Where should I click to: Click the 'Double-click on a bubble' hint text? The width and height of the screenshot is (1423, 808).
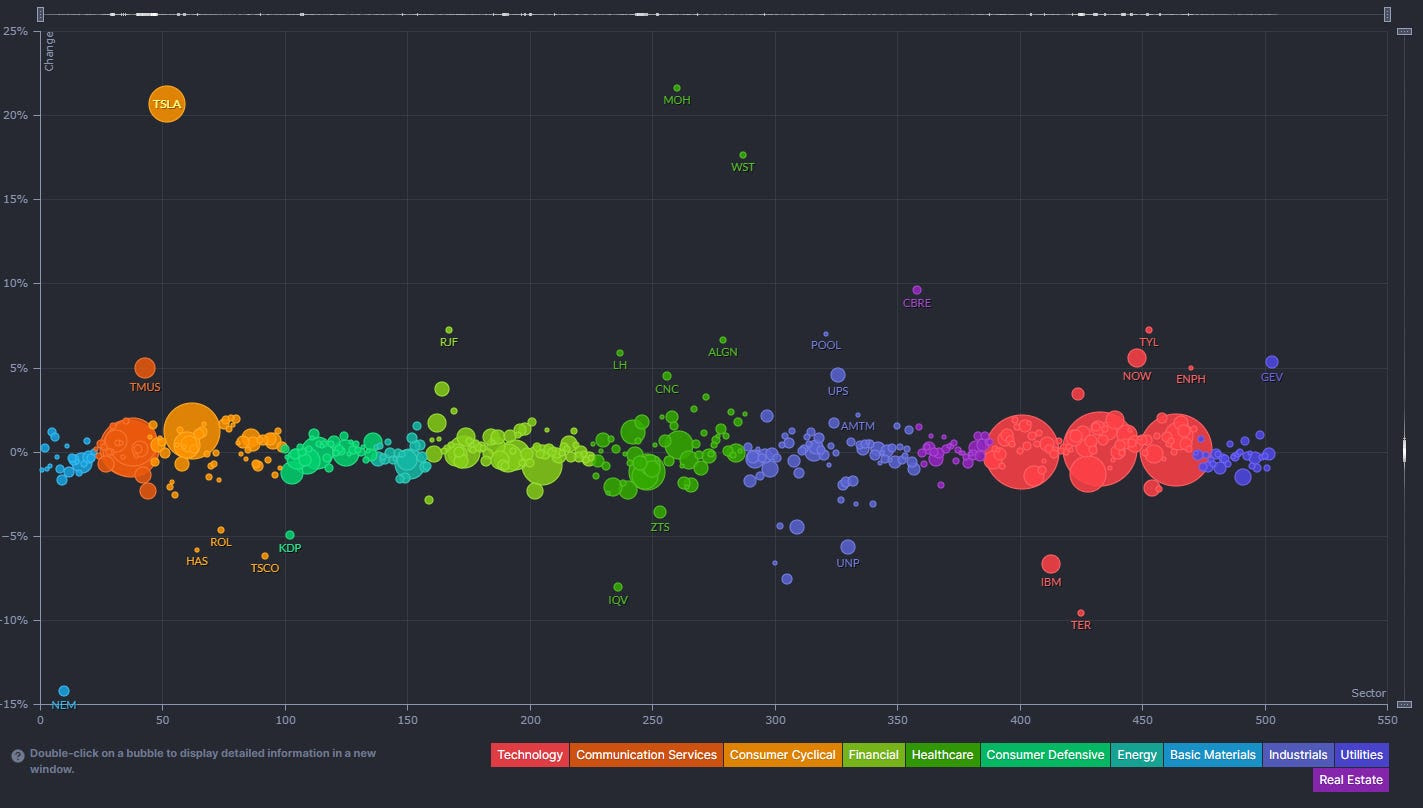click(x=203, y=761)
